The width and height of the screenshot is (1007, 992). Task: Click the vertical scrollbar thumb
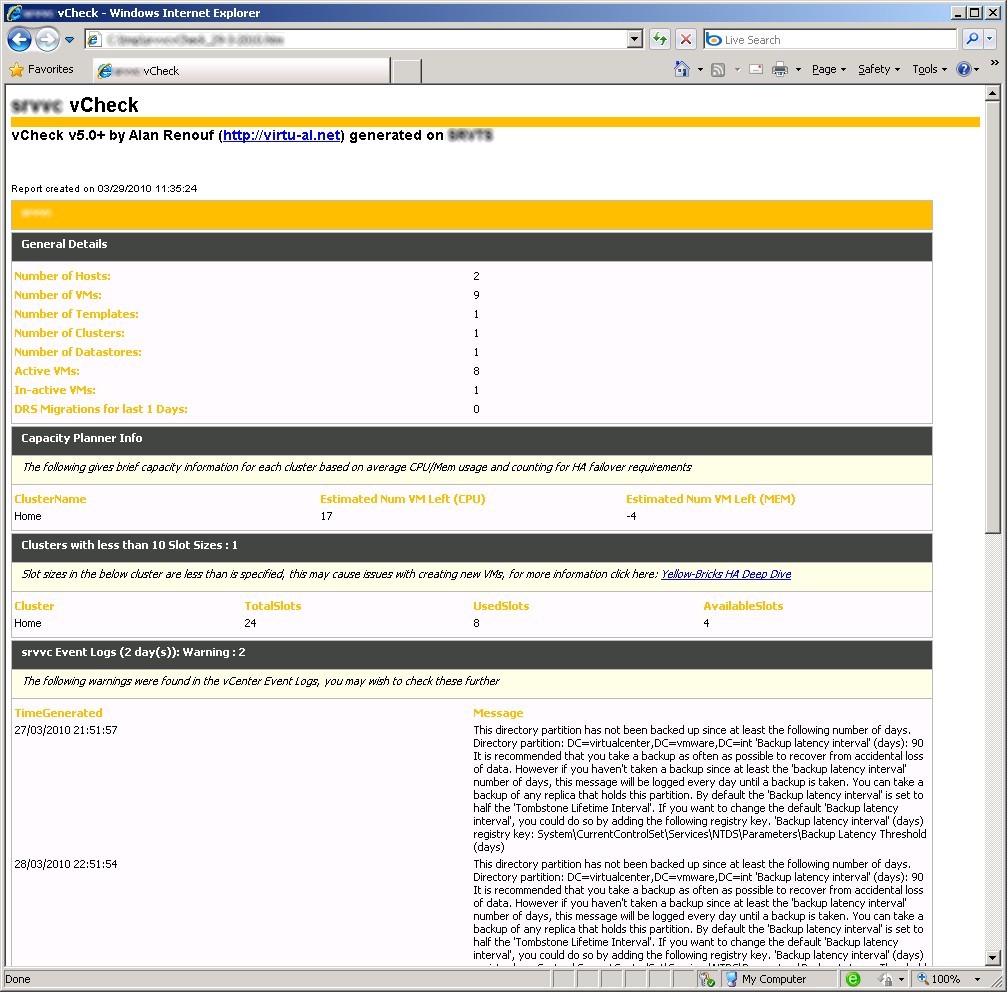(993, 318)
